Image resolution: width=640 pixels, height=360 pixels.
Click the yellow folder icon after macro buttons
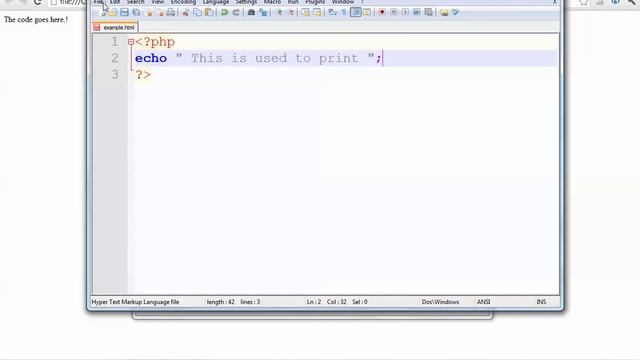pos(444,13)
